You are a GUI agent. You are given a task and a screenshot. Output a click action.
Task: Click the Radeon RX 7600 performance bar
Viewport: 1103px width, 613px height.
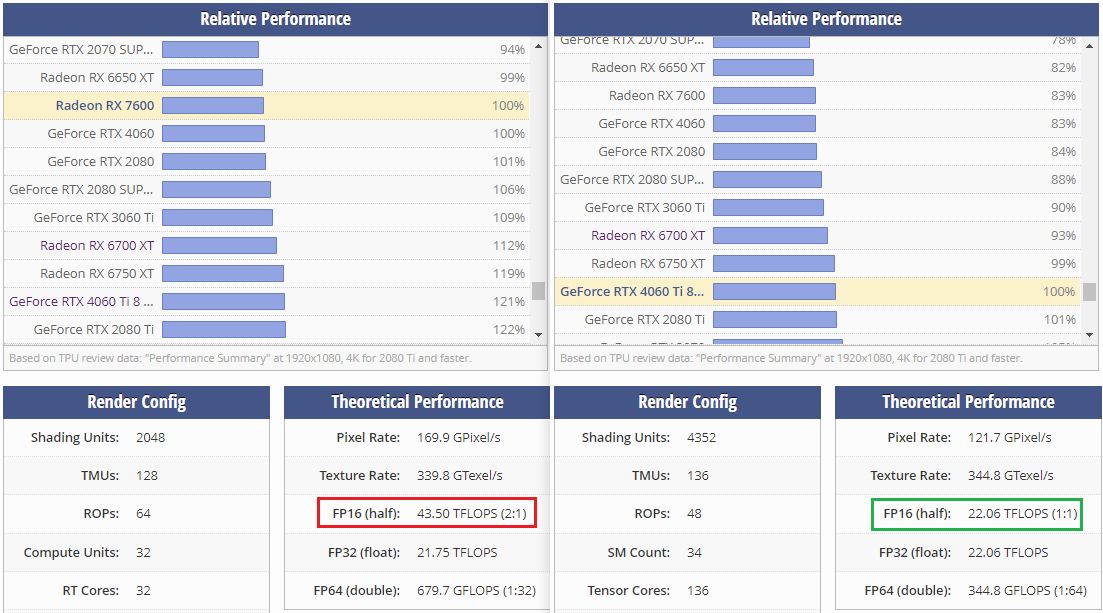[212, 105]
